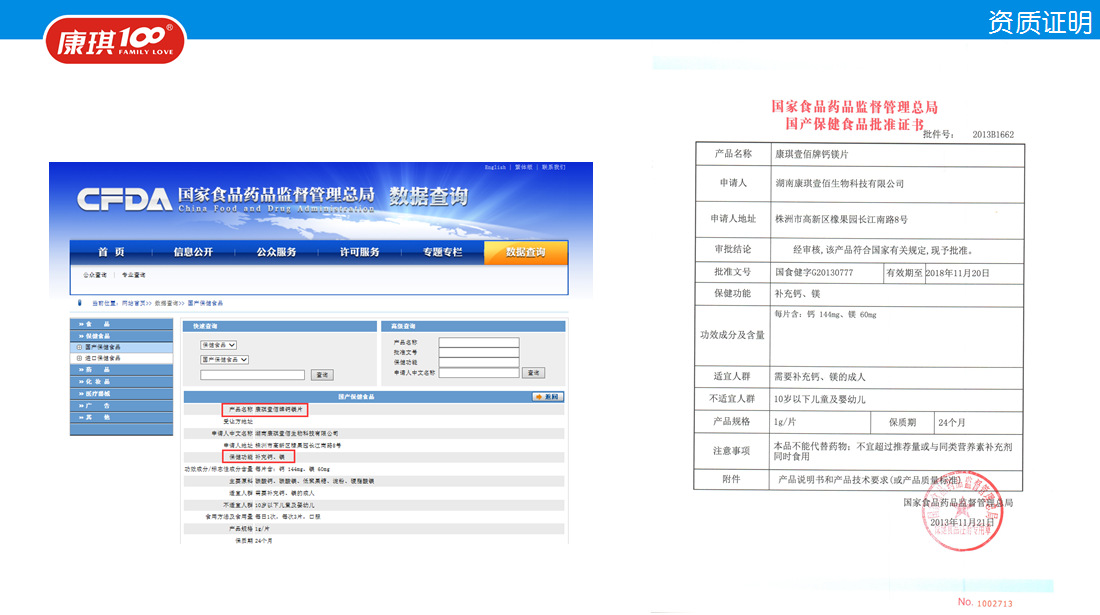The image size is (1100, 615).
Task: Click the location icon before 当前位置
Action: pos(79,303)
